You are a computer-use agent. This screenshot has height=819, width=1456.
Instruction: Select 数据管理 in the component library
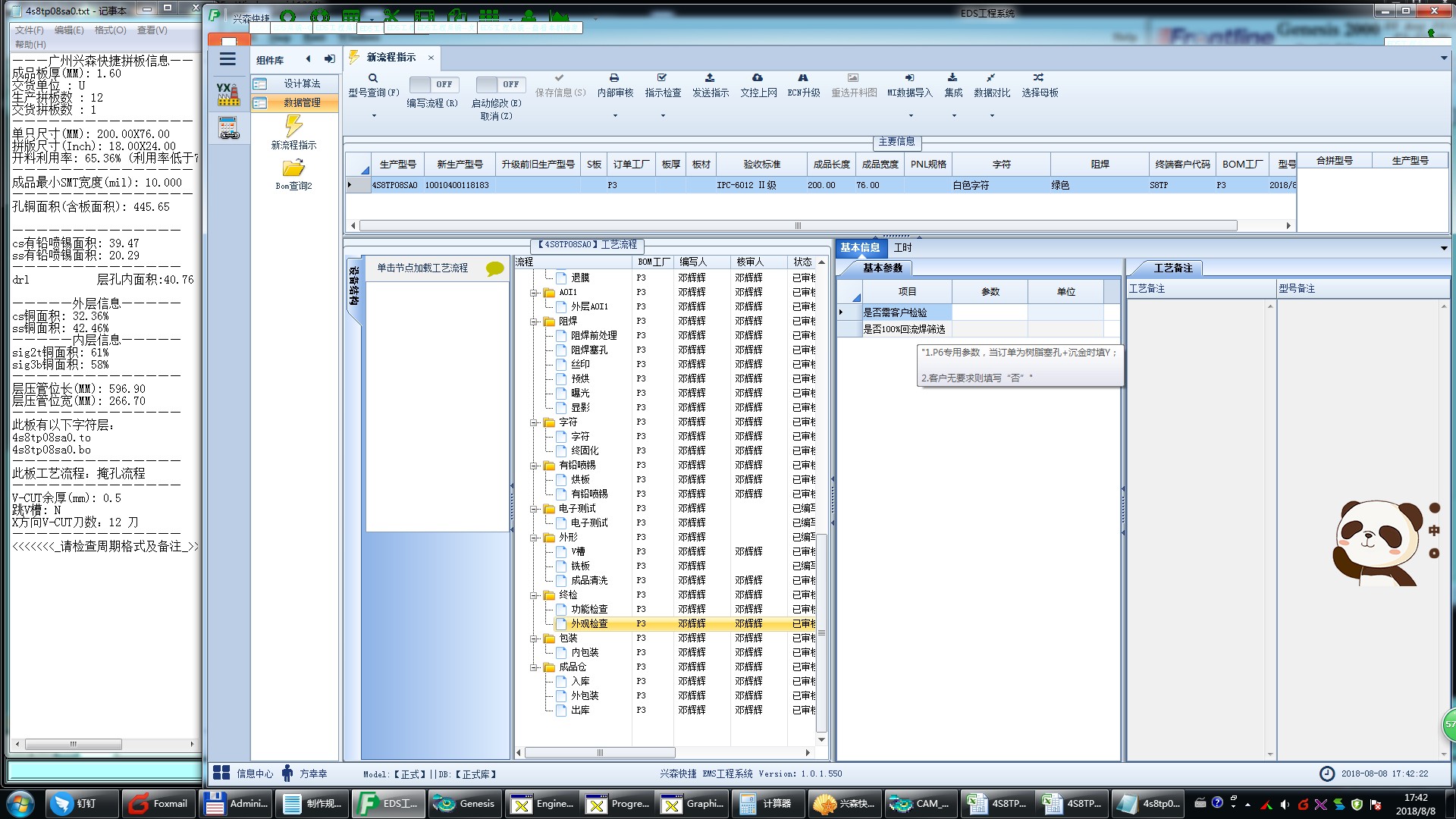(302, 102)
